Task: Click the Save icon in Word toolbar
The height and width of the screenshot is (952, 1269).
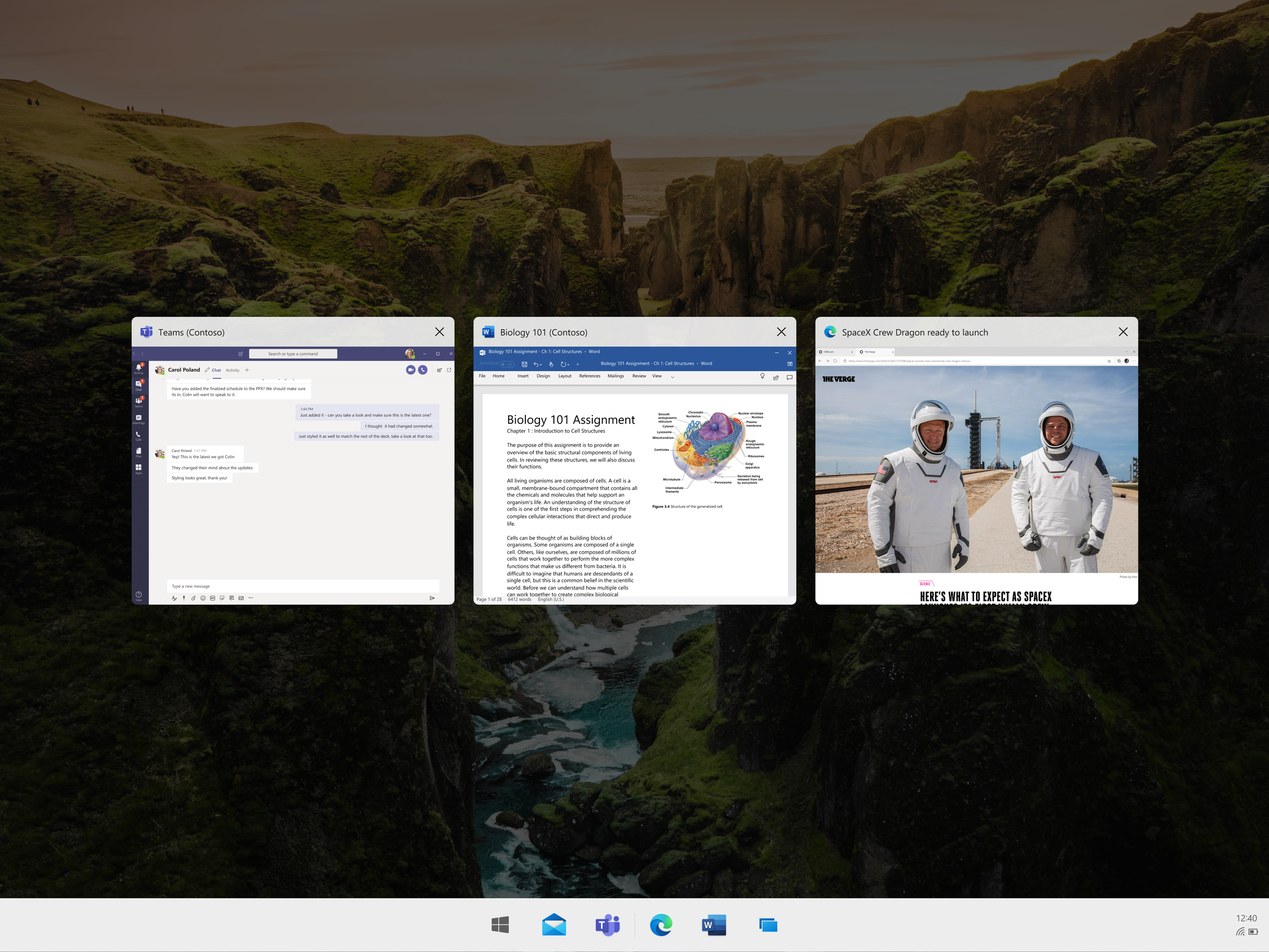Action: click(524, 364)
